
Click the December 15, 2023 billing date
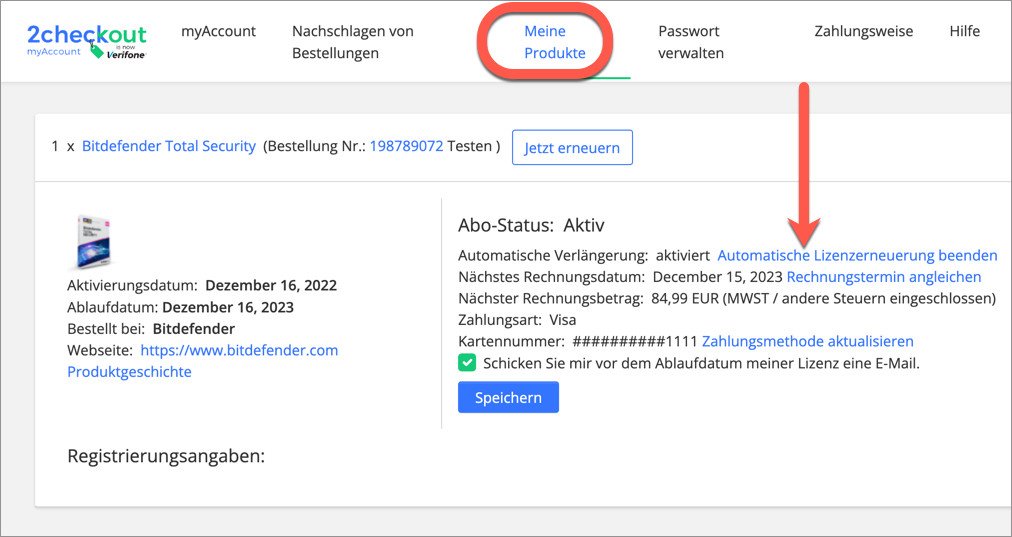(718, 277)
